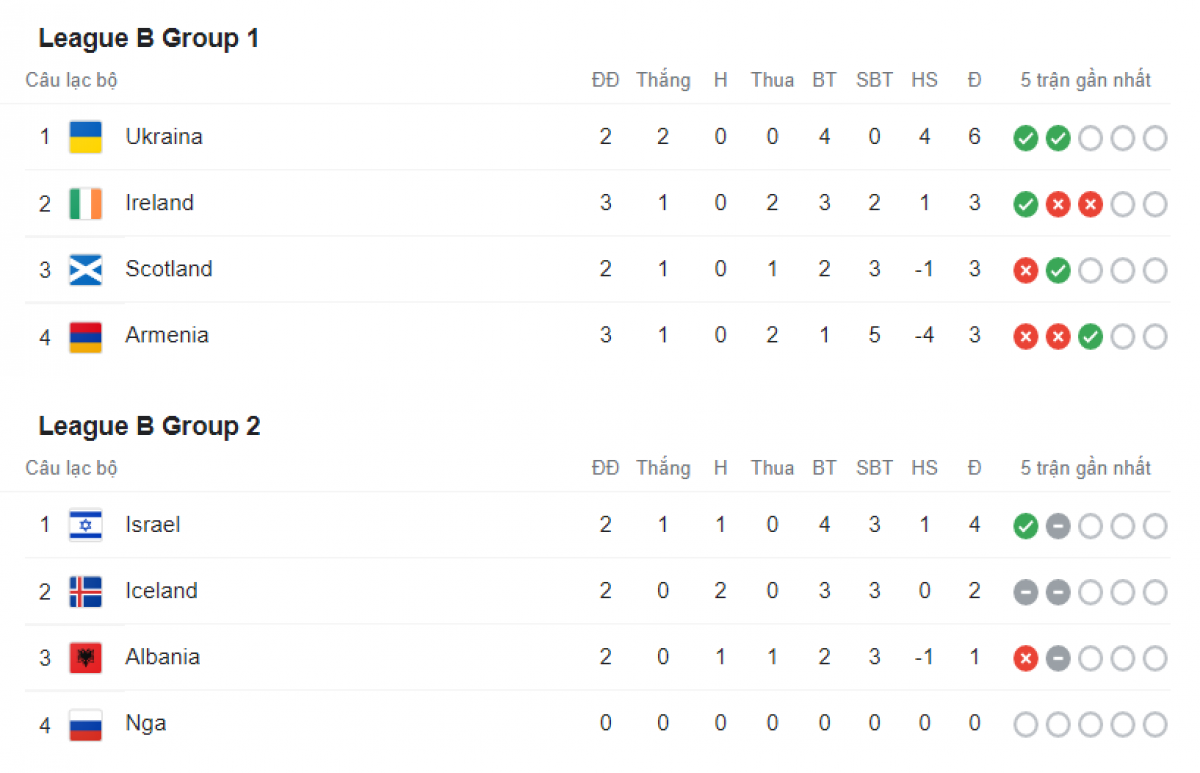
Task: Click the Armenia flag icon
Action: (85, 336)
